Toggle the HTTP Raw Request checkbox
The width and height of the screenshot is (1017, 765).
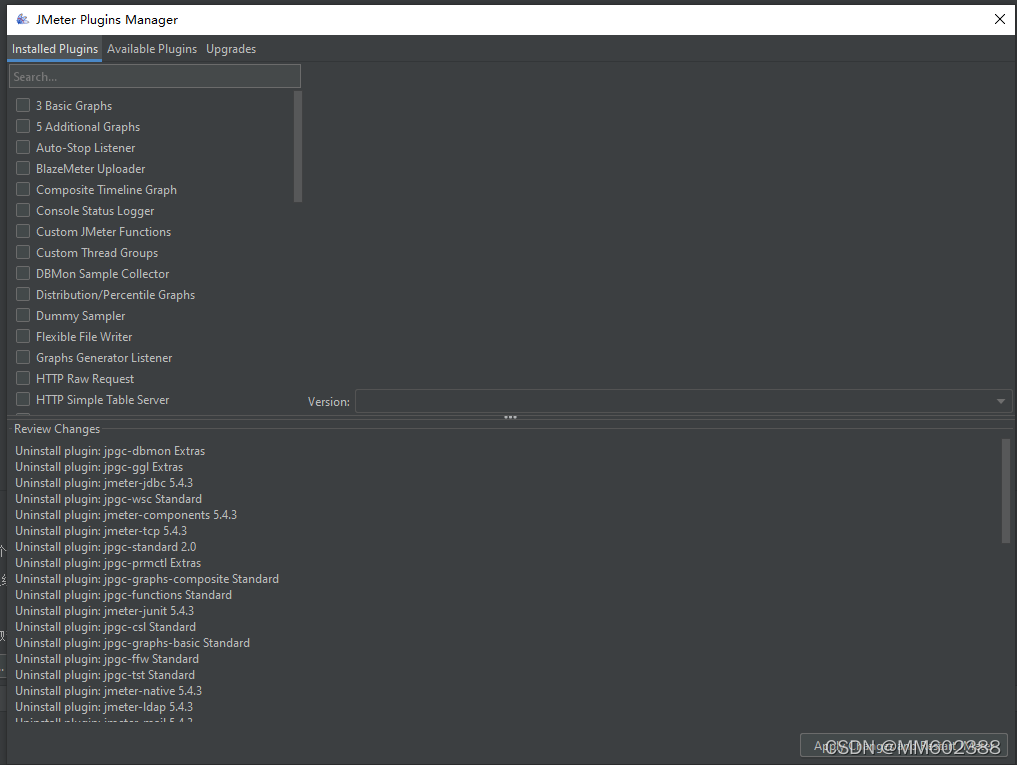click(23, 378)
